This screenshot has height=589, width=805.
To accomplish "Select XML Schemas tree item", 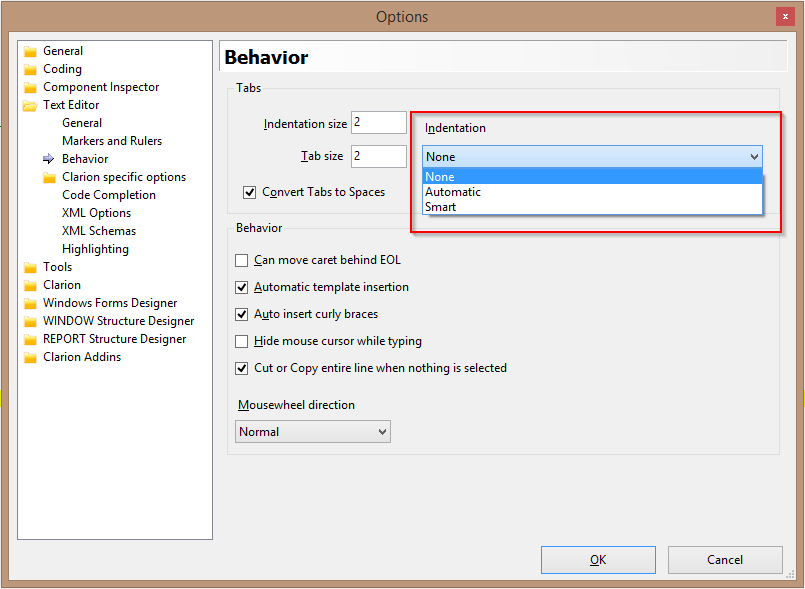I will pyautogui.click(x=99, y=231).
